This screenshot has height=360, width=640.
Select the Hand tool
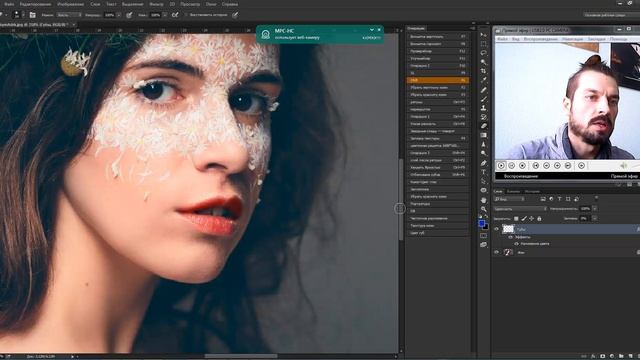pos(484,200)
